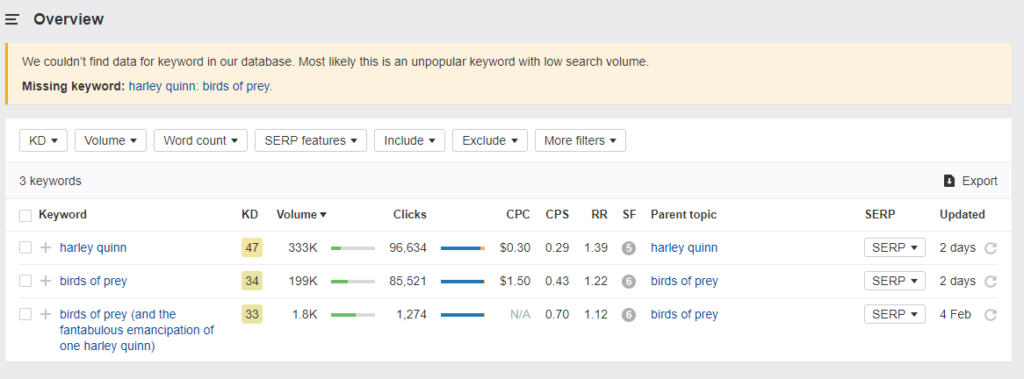Click the KD score 33 badge

[251, 314]
